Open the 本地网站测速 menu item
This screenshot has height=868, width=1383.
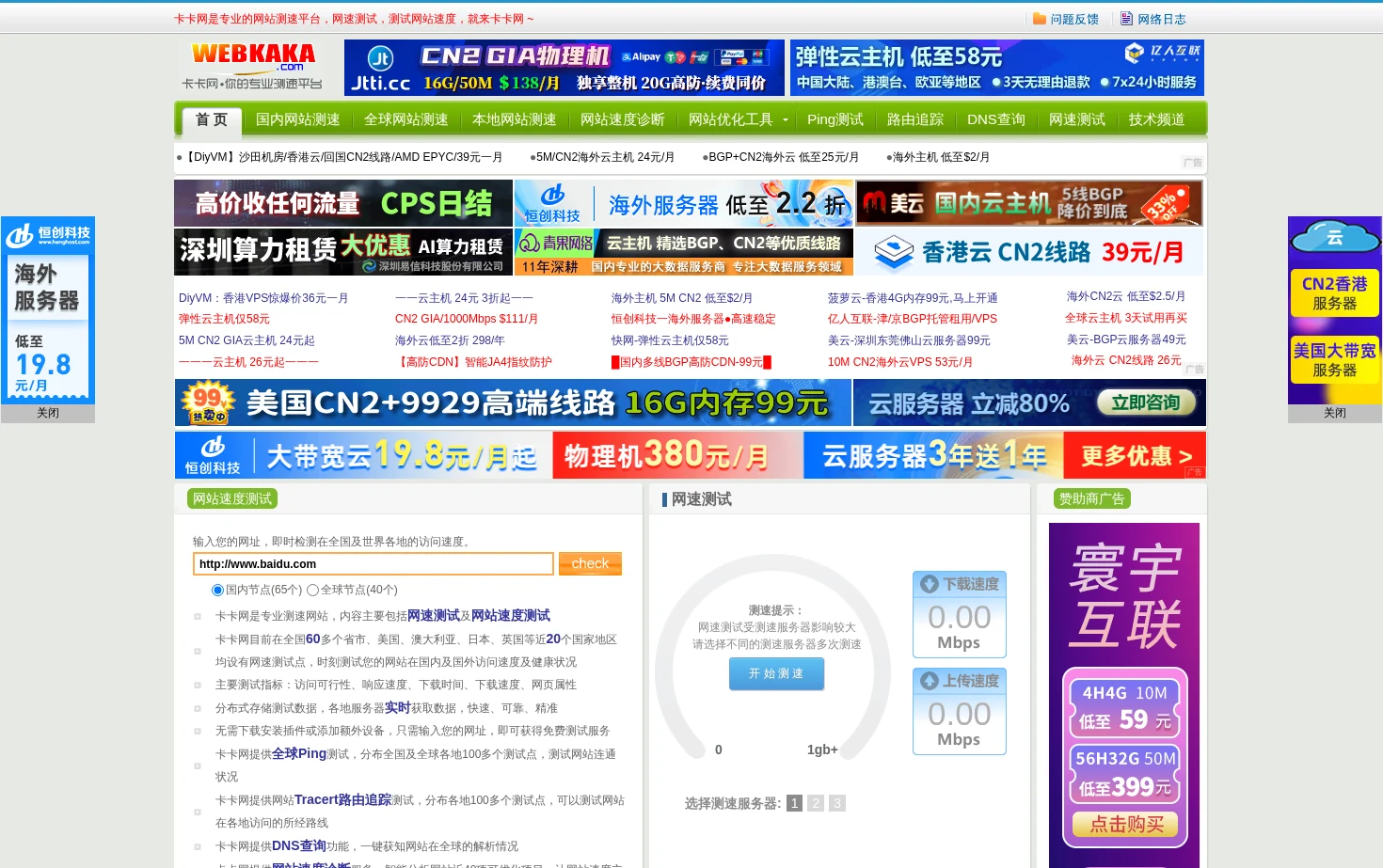514,119
